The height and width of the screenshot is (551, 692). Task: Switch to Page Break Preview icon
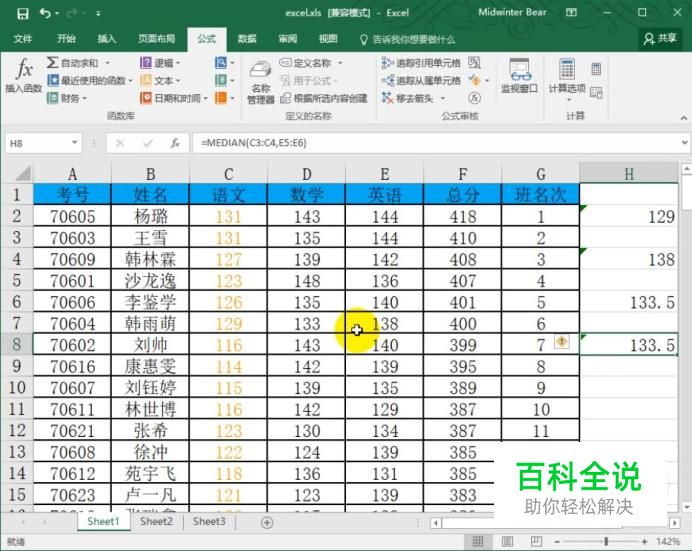coord(536,541)
